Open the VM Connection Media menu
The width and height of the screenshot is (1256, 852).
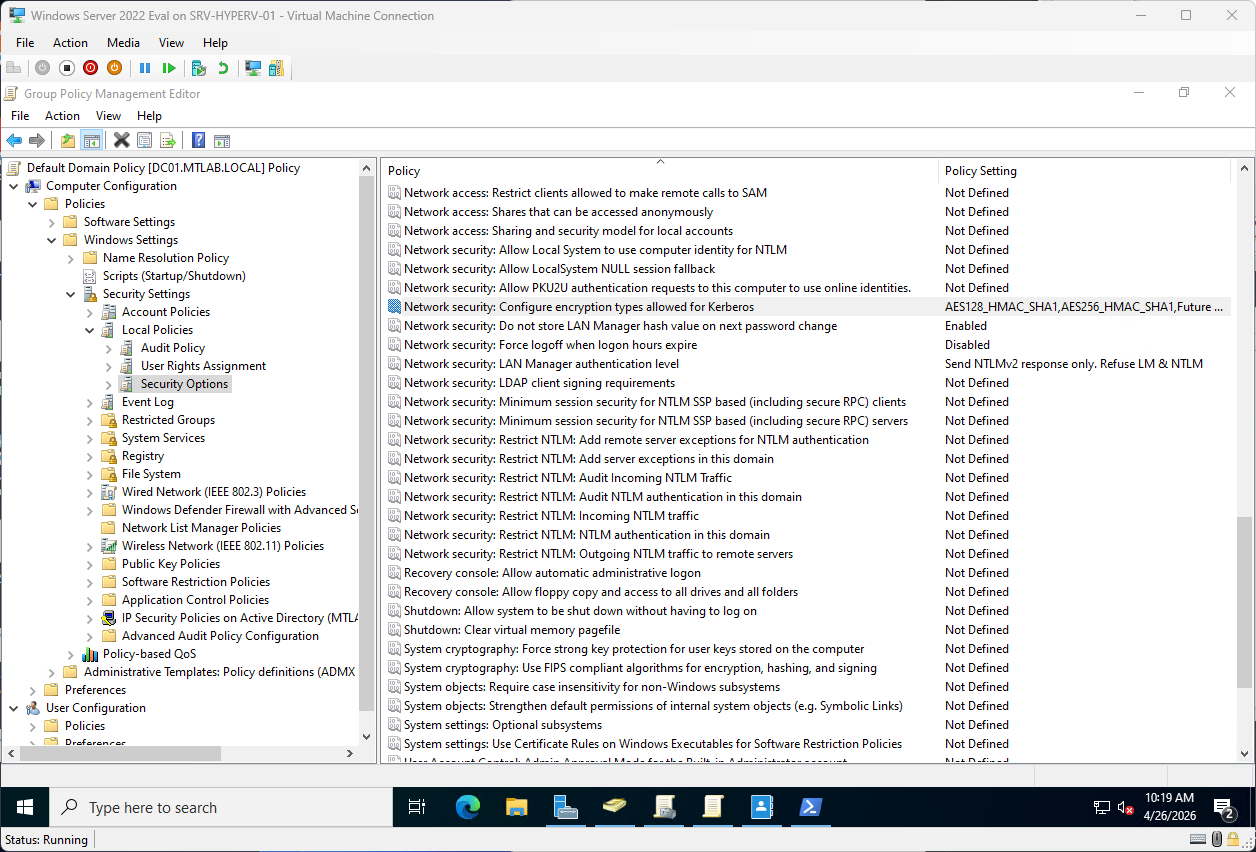[x=124, y=43]
